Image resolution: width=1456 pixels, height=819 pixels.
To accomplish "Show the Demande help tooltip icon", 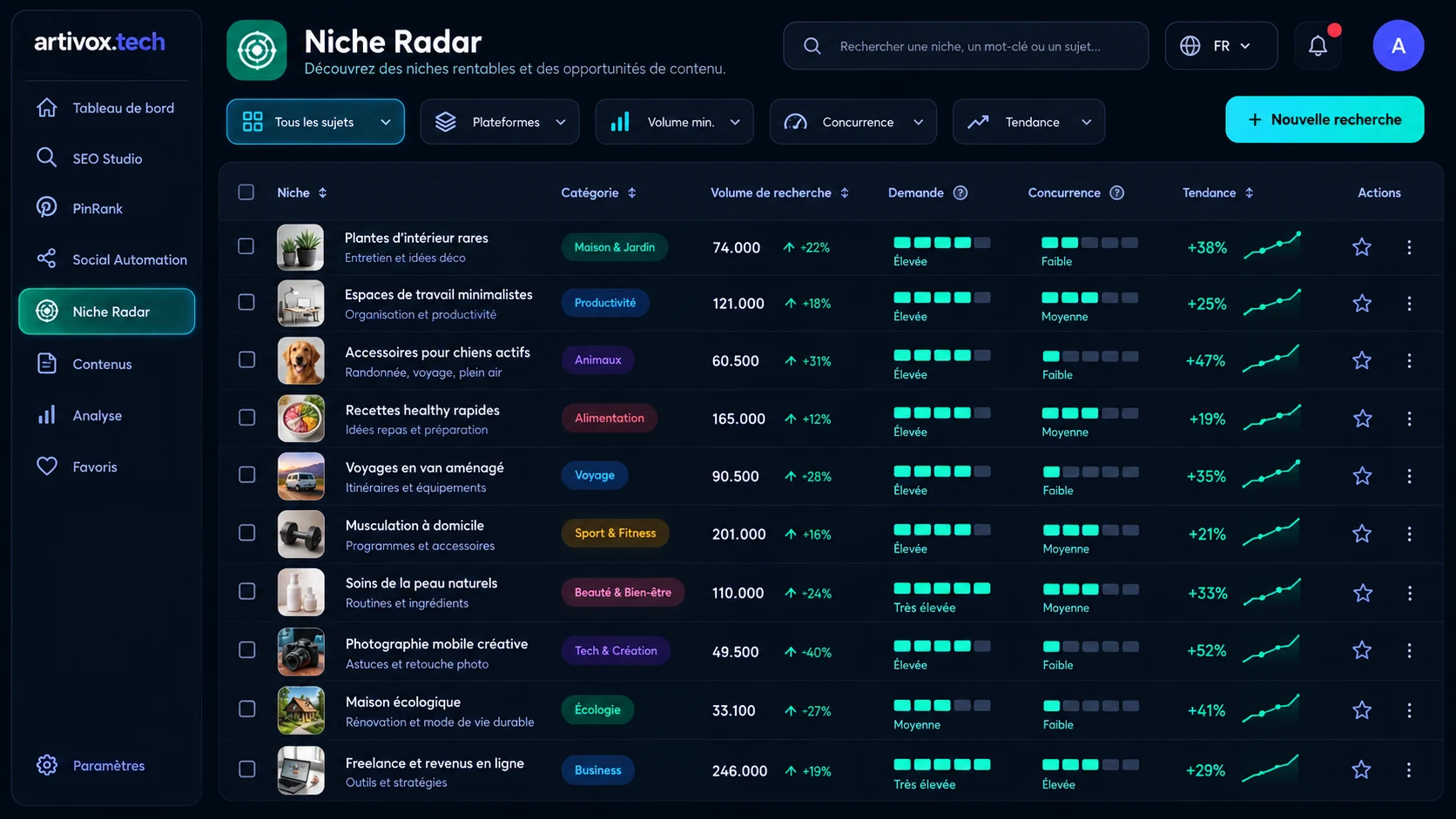I will pyautogui.click(x=961, y=192).
